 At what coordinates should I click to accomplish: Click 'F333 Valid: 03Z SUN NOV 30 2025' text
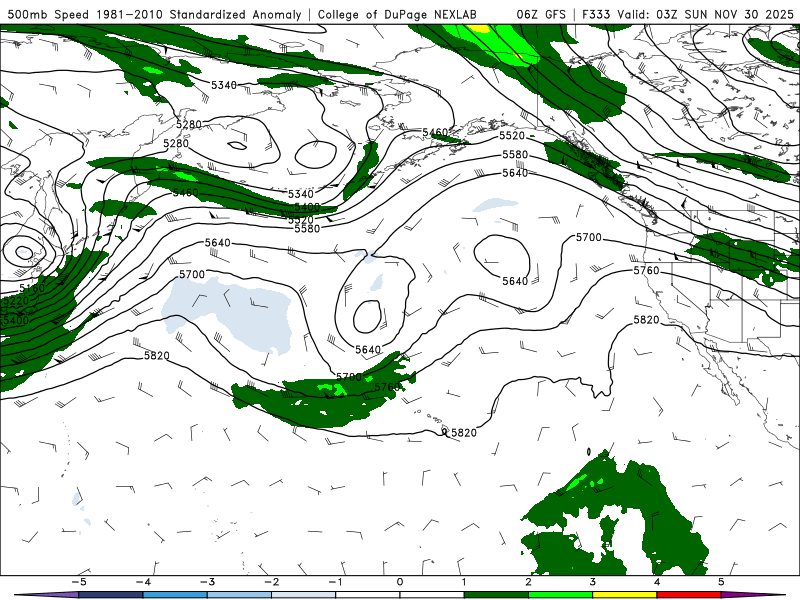tap(688, 14)
